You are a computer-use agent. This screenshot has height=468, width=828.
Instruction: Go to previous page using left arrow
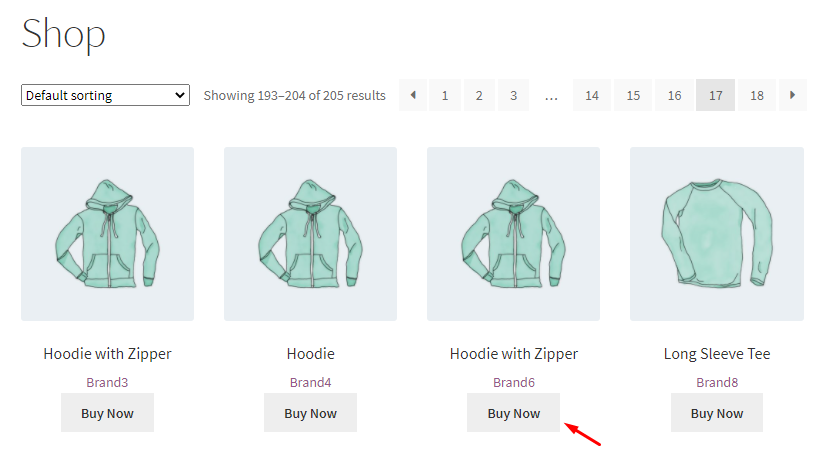coord(413,95)
